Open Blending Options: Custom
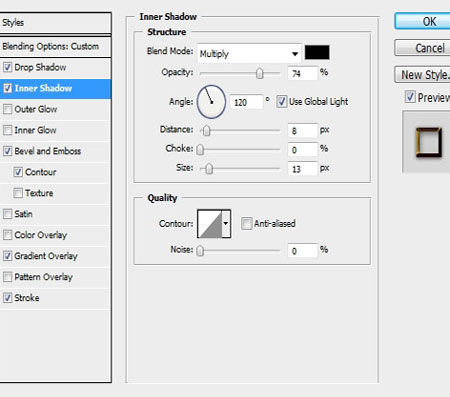This screenshot has height=397, width=450. click(x=55, y=46)
